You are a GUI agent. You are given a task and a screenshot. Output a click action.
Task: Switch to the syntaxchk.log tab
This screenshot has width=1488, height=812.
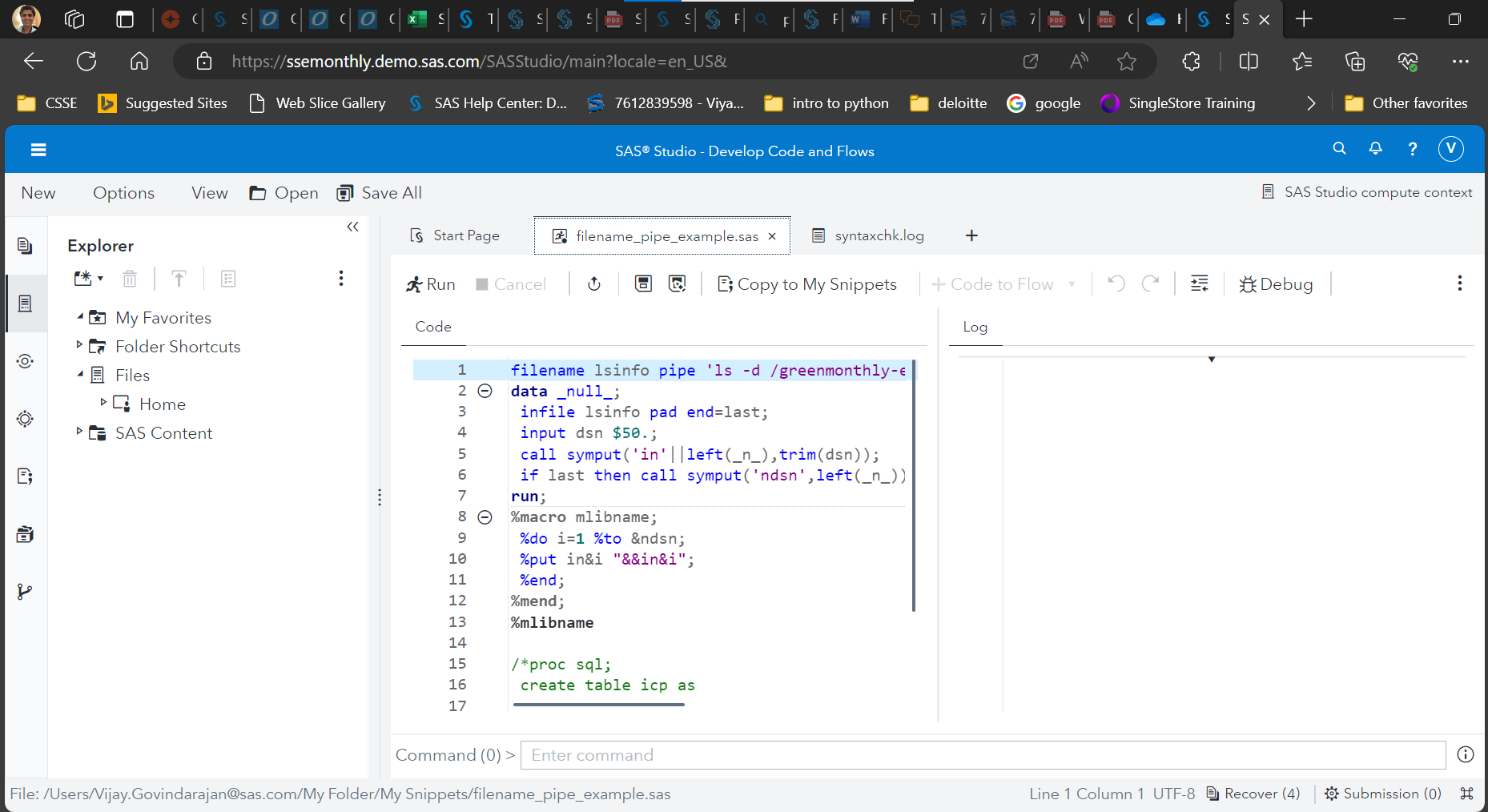[x=879, y=235]
